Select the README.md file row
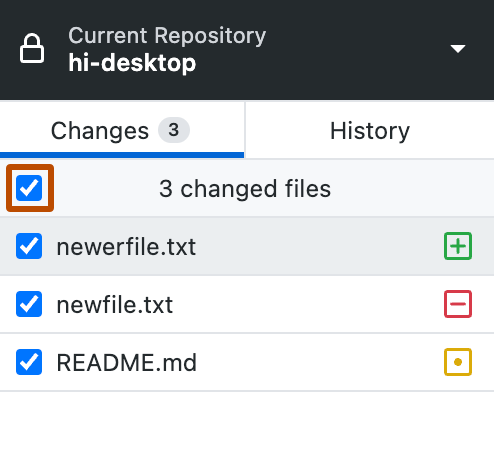The image size is (494, 450). [x=247, y=362]
